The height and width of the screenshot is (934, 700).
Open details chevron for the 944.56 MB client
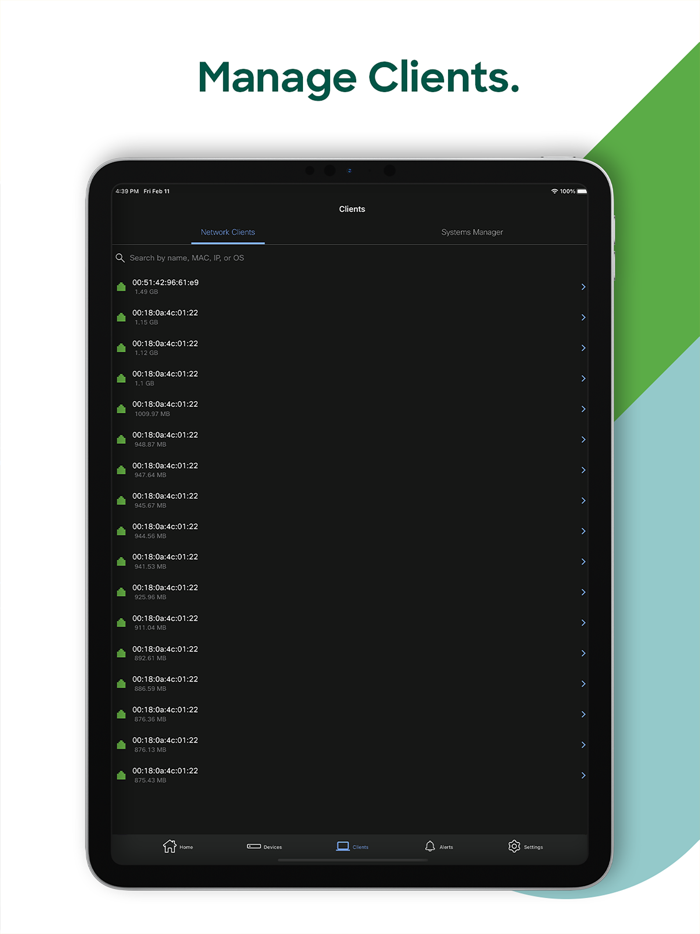point(583,531)
